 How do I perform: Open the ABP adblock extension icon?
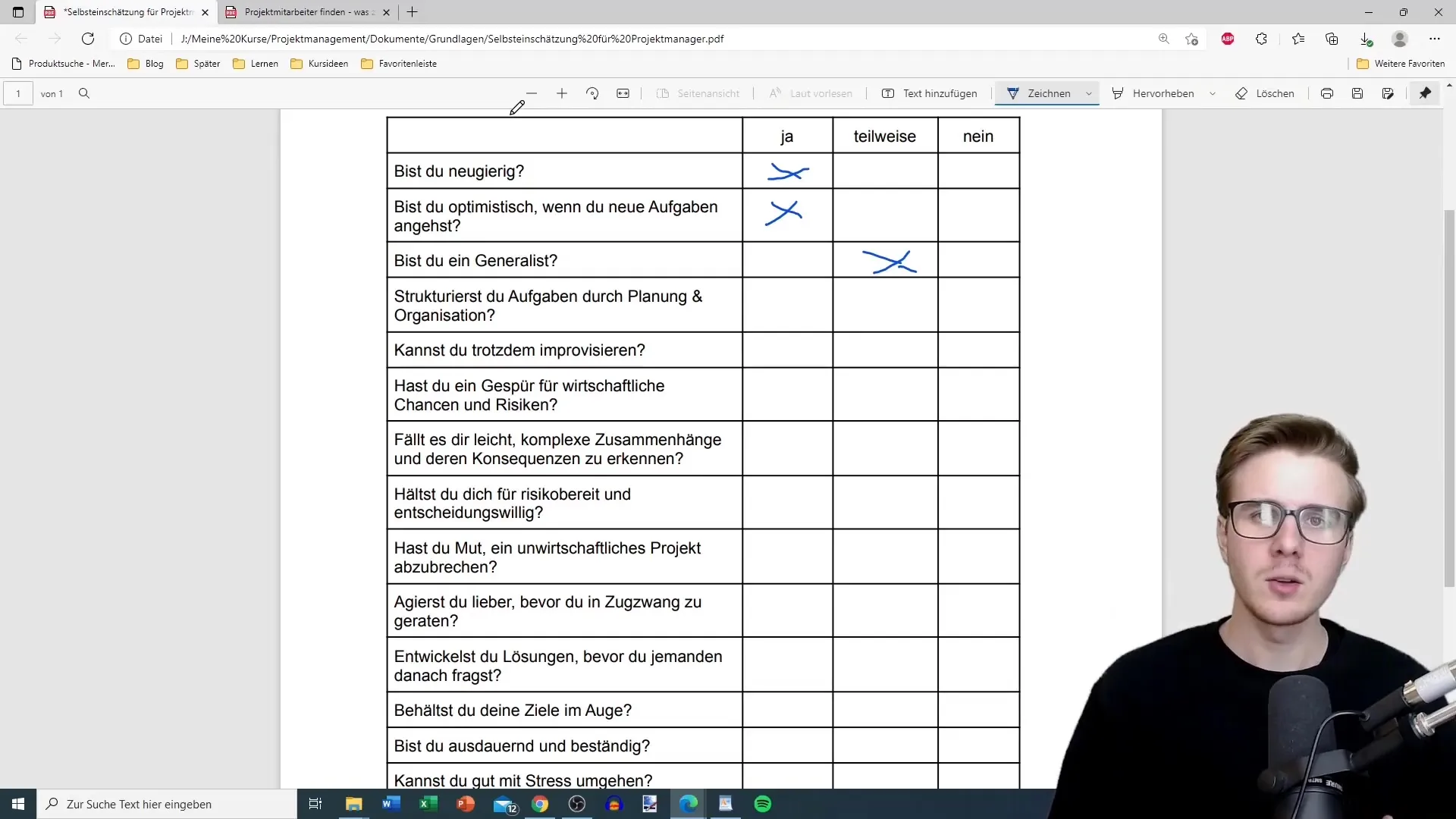pos(1228,39)
